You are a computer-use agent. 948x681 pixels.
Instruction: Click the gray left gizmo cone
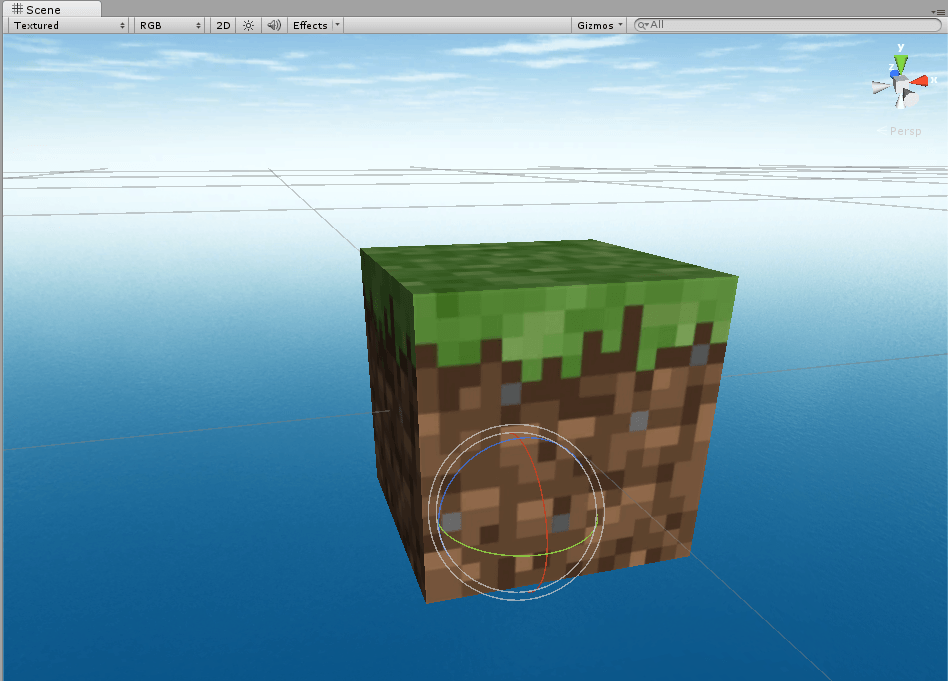coord(880,88)
